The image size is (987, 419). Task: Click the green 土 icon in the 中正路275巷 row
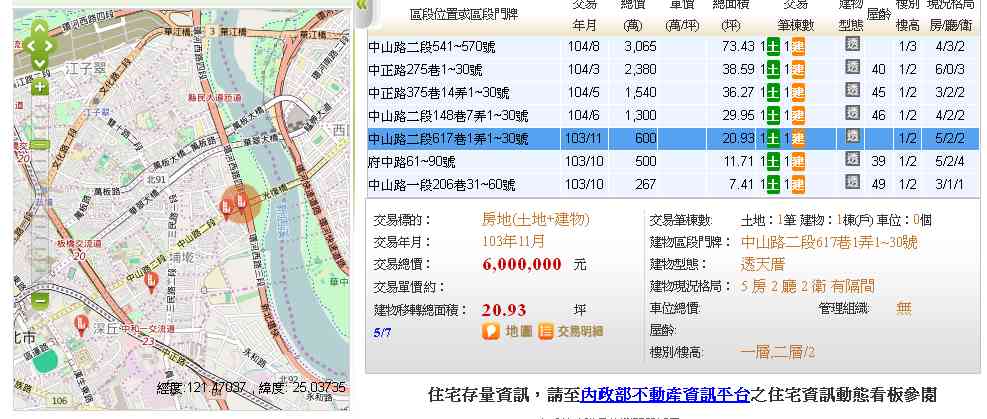(773, 69)
